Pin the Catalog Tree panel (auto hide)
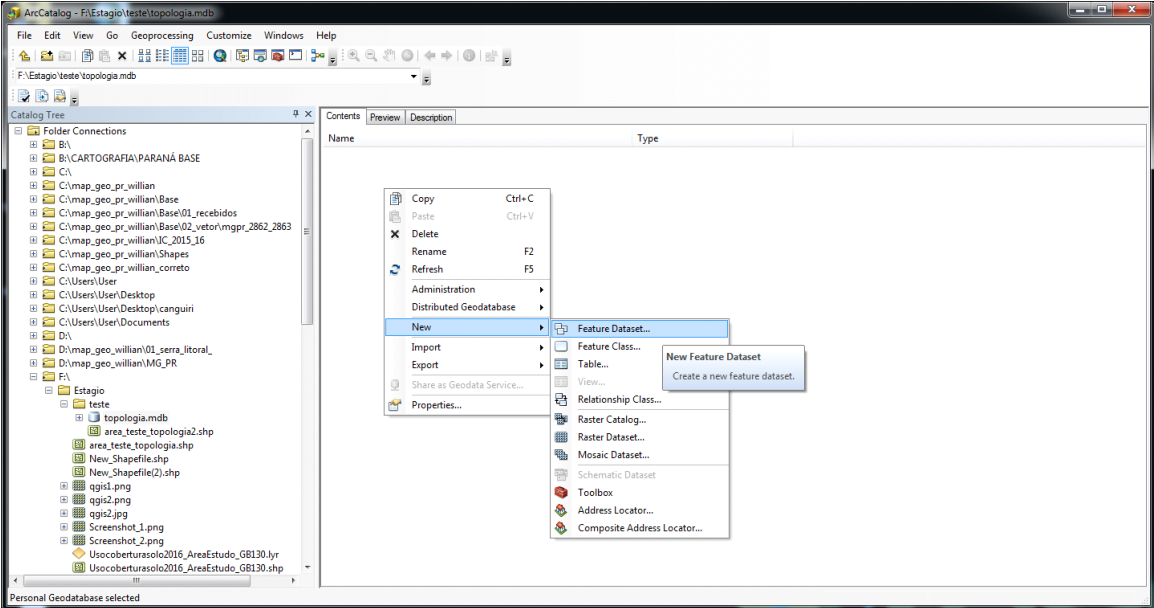The width and height of the screenshot is (1154, 608). (x=296, y=114)
